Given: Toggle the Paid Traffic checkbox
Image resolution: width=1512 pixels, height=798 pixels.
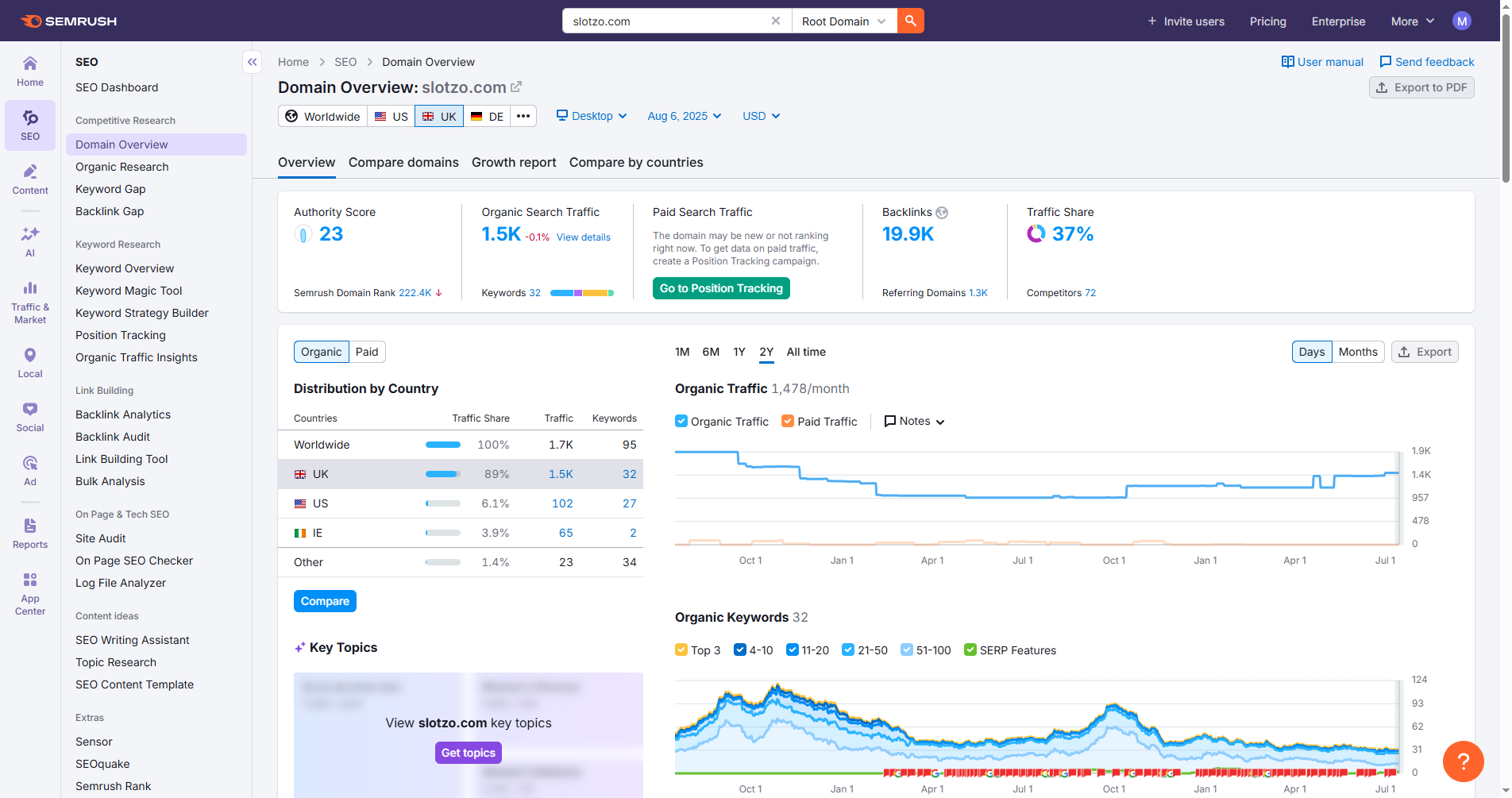Looking at the screenshot, I should (788, 422).
